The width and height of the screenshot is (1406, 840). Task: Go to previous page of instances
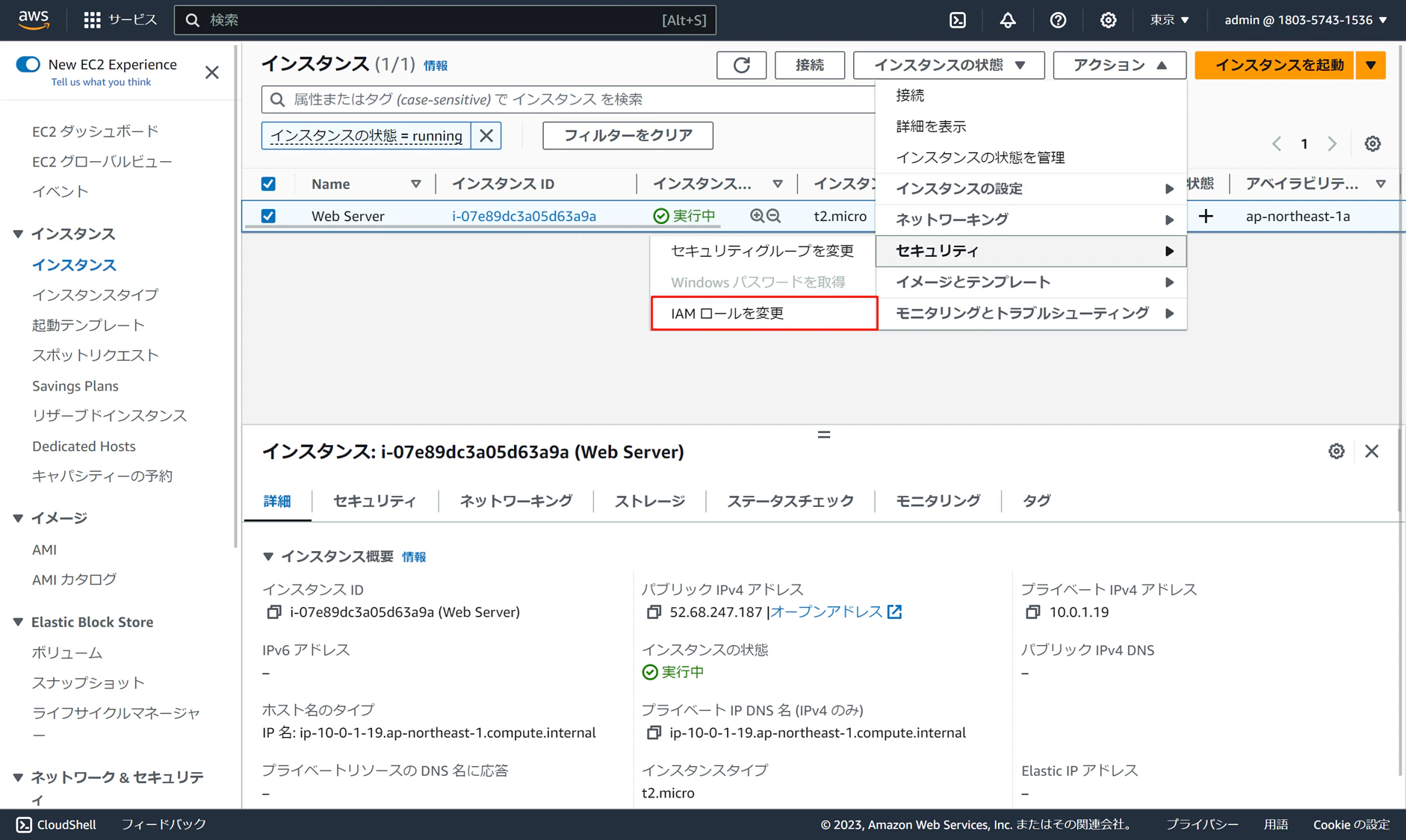(1277, 143)
